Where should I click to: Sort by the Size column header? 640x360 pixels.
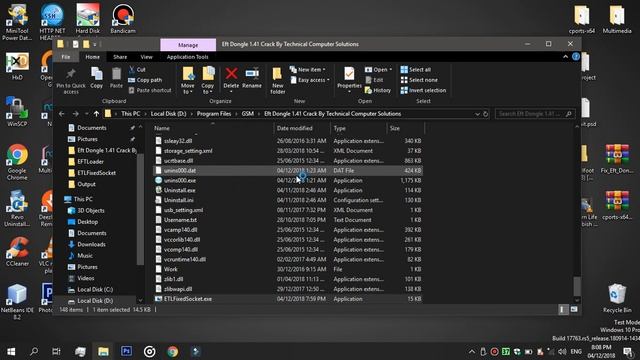pos(405,128)
